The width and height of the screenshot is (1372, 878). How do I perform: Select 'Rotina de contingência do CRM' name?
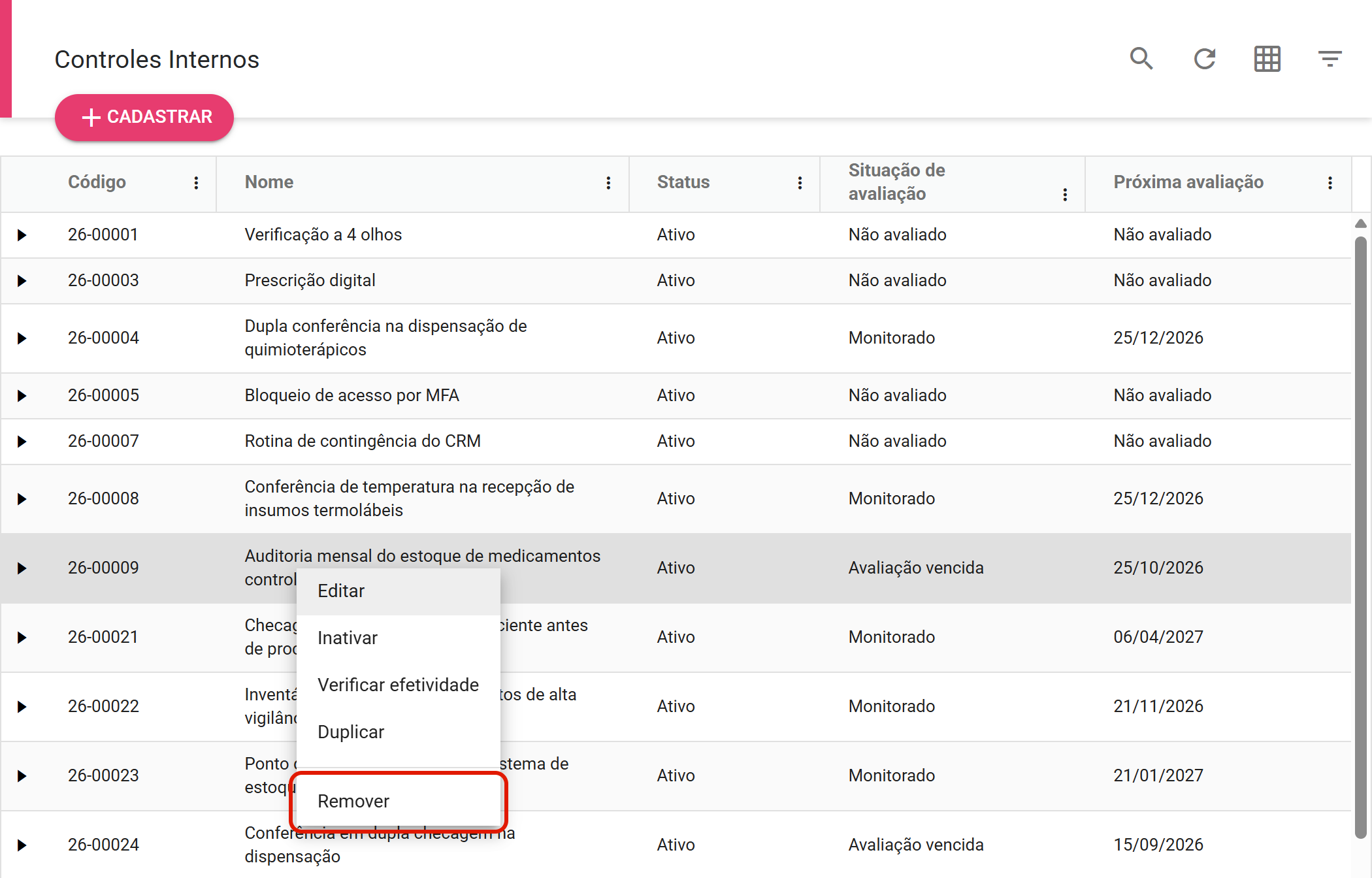point(363,441)
